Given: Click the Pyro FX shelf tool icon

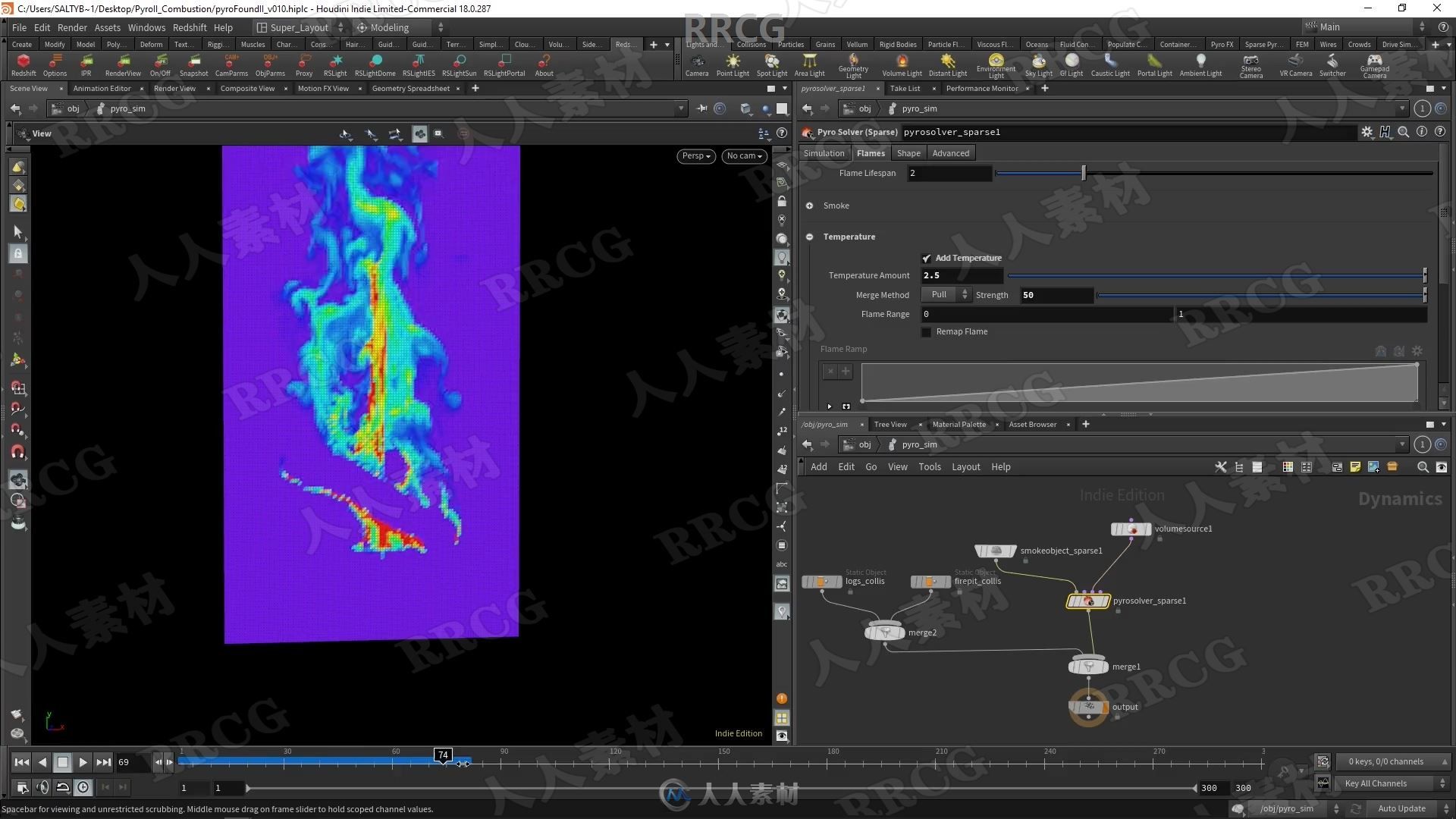Looking at the screenshot, I should pos(1222,44).
